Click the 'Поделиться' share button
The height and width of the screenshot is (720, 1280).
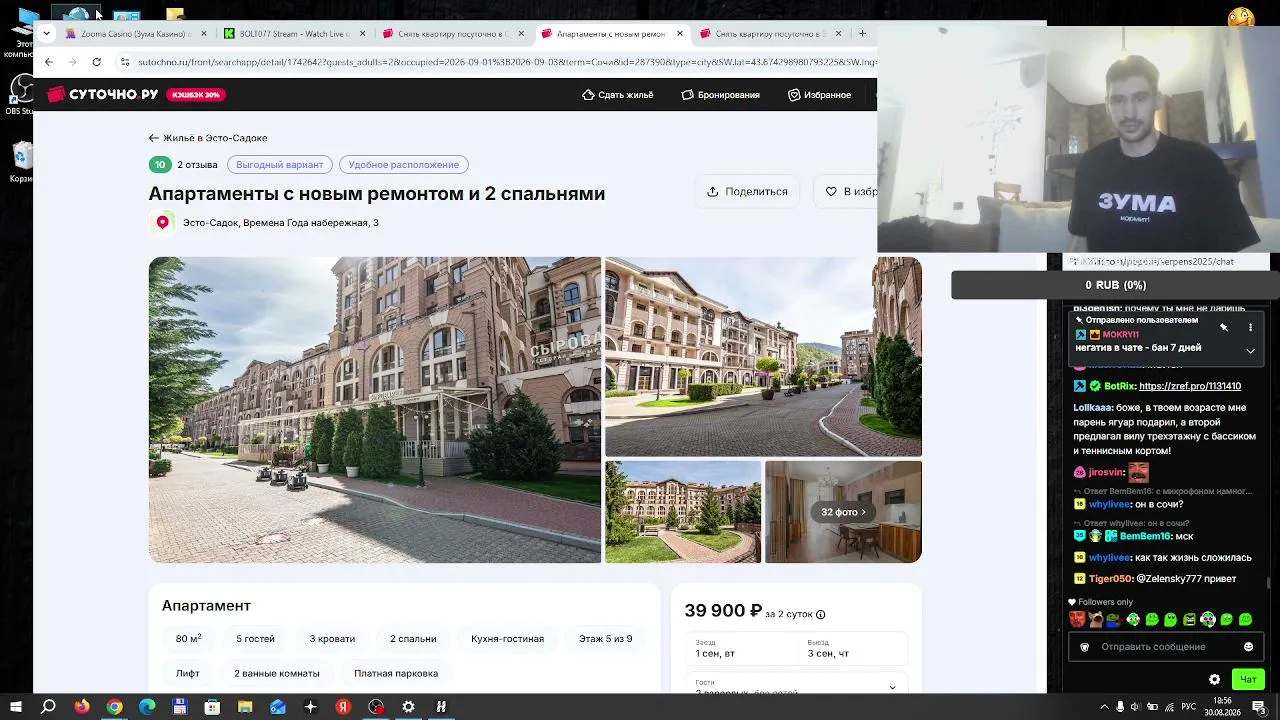point(747,192)
